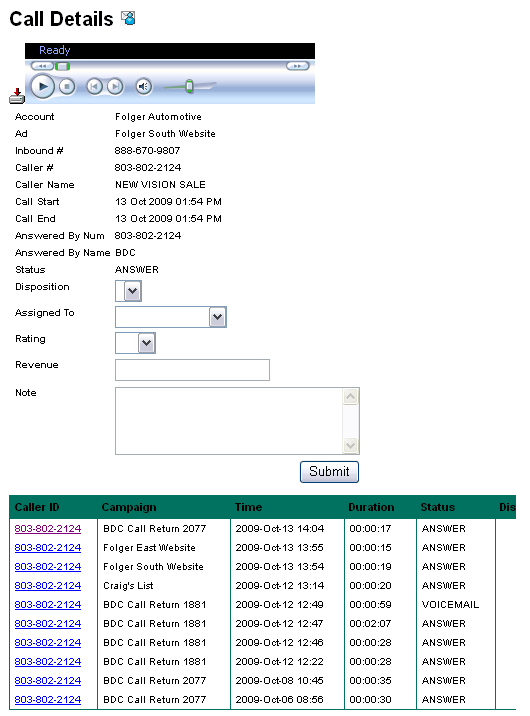Click the green seek position marker
Screen dimensions: 530x716
[63, 67]
